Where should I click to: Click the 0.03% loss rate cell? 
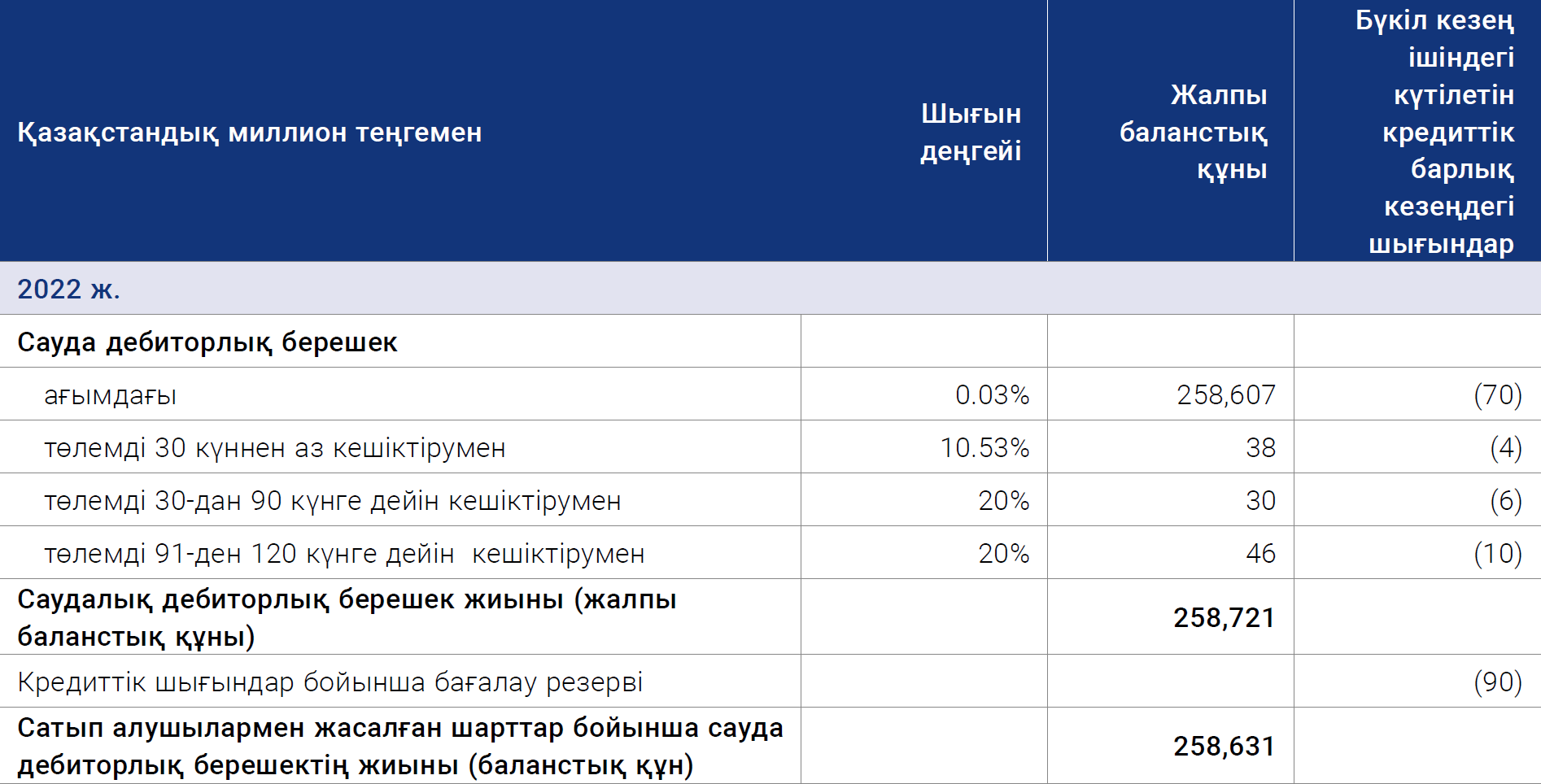coord(992,395)
